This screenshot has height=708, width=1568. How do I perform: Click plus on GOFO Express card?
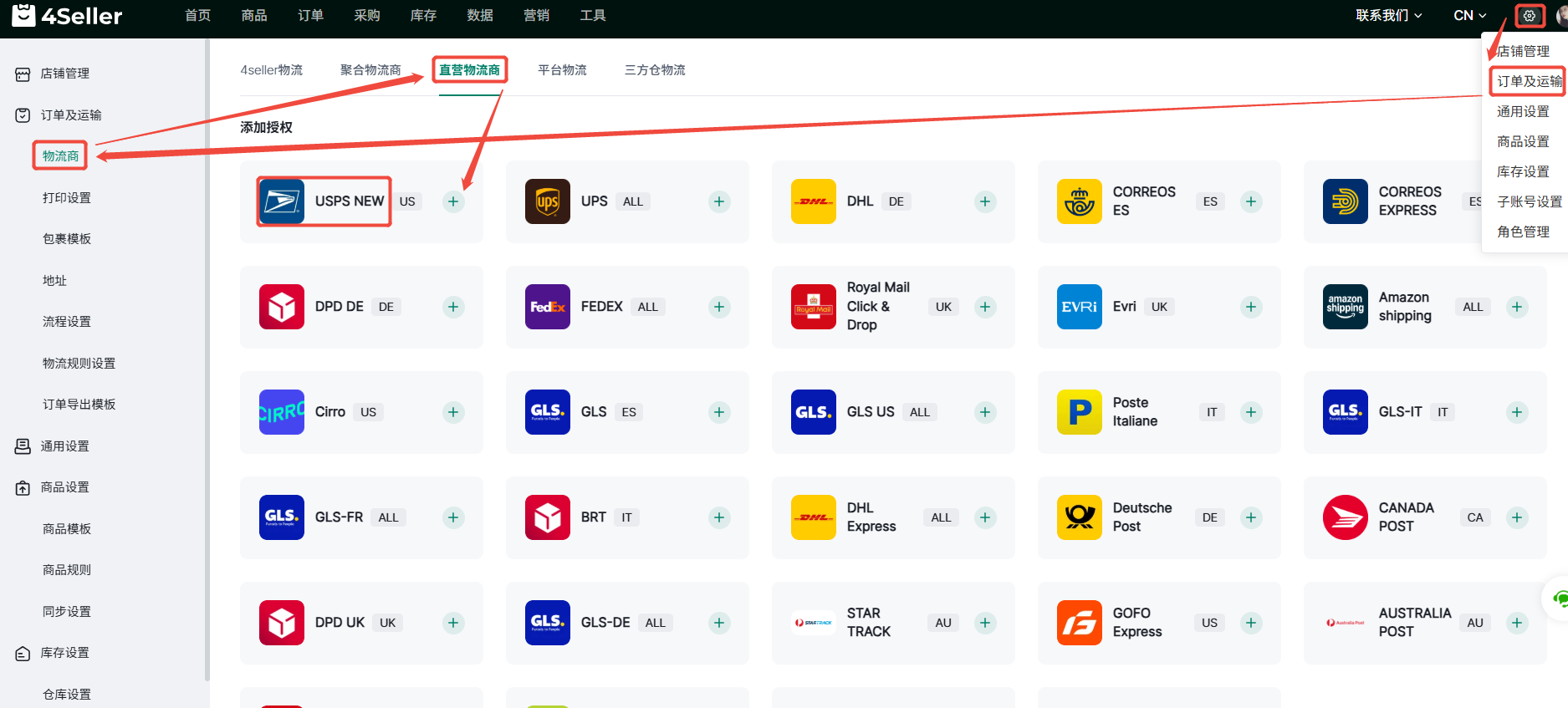coord(1251,623)
